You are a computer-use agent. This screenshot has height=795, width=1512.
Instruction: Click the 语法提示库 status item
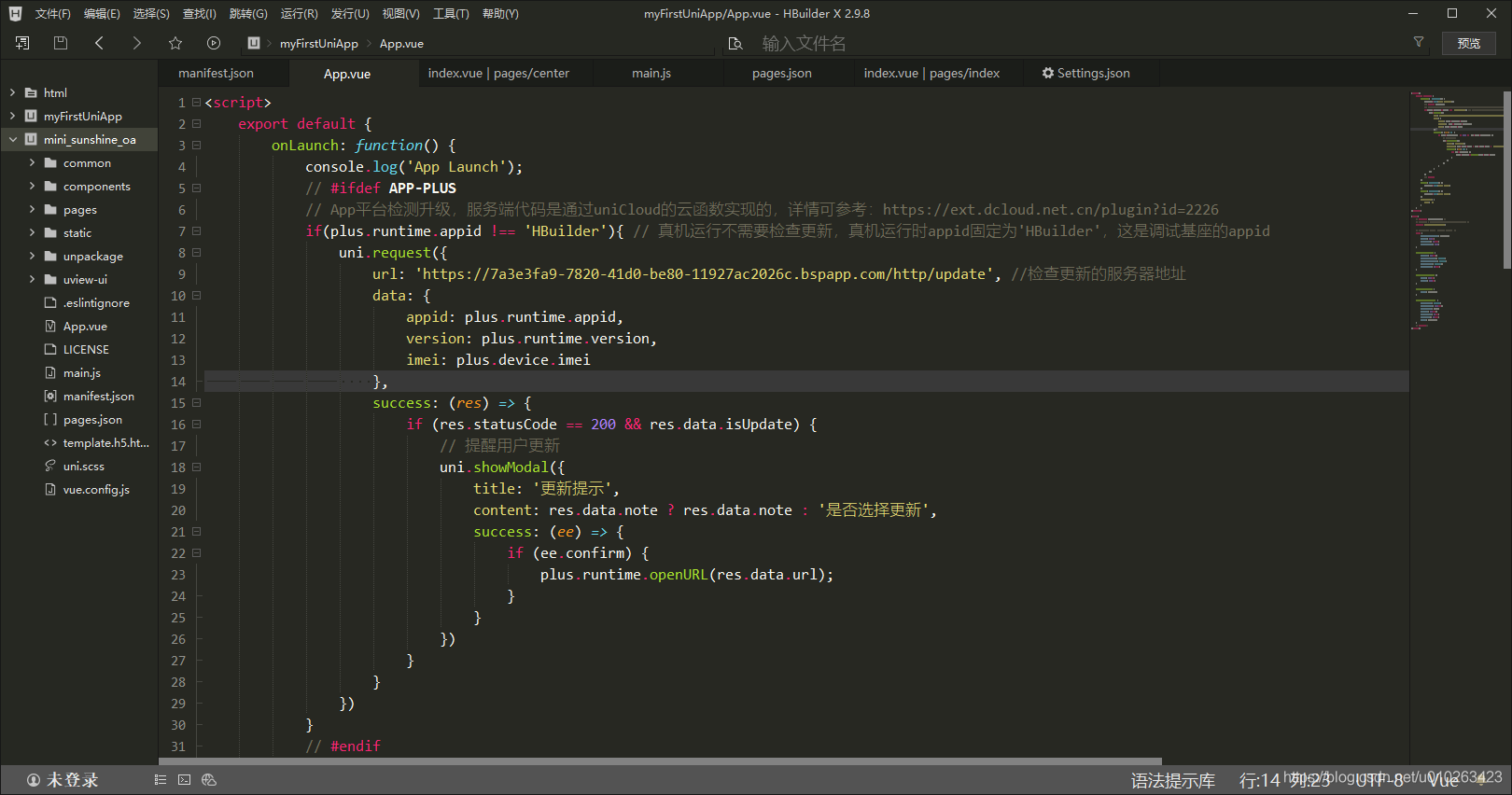(1173, 781)
